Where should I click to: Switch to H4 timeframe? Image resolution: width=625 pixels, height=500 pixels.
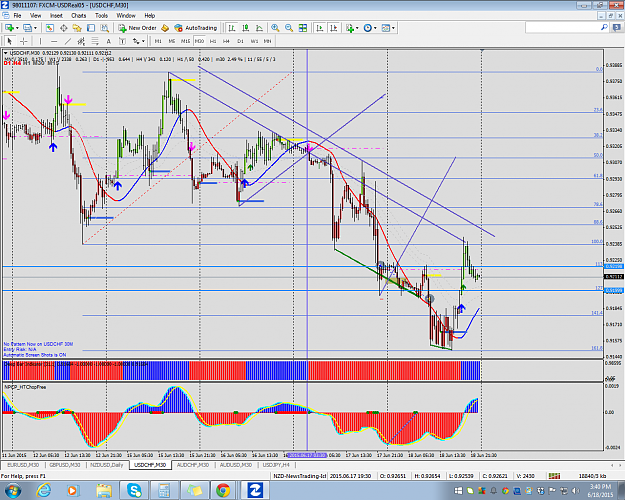226,41
